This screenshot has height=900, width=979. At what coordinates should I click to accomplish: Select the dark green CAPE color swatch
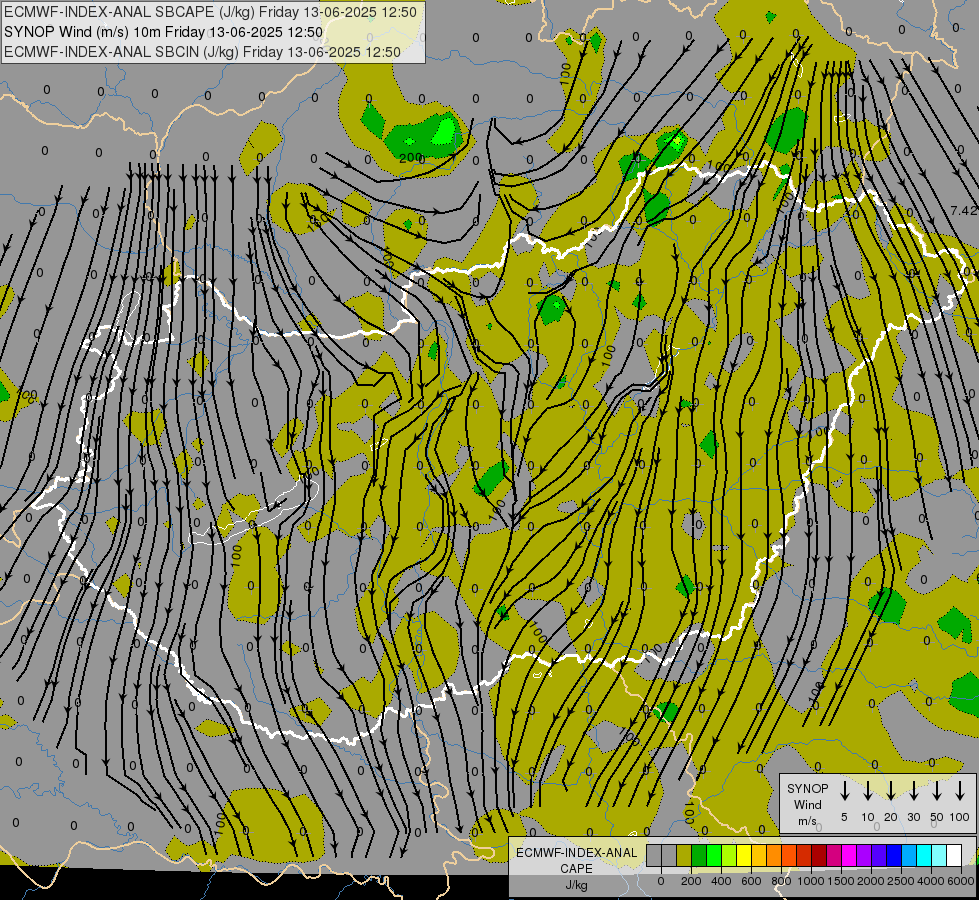699,855
